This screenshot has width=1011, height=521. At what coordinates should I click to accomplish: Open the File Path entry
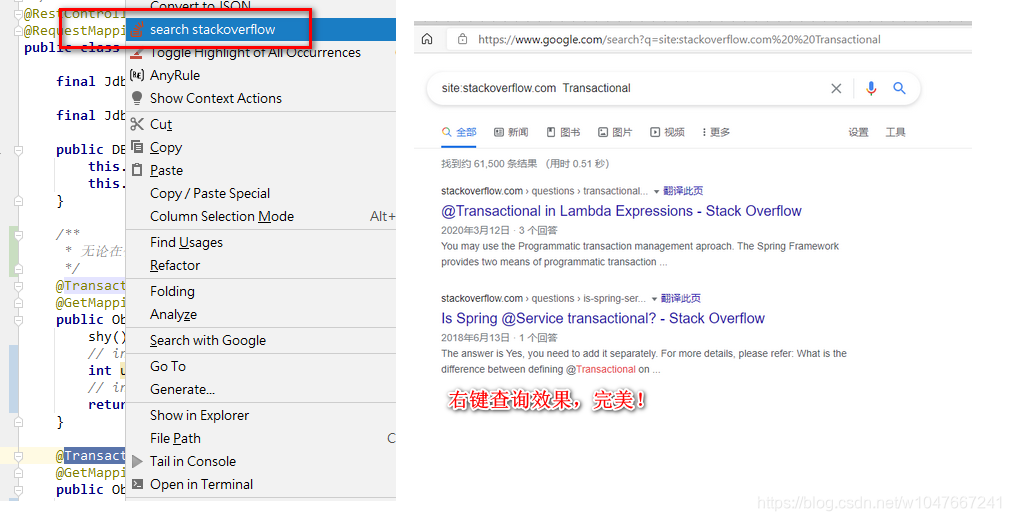[x=175, y=438]
